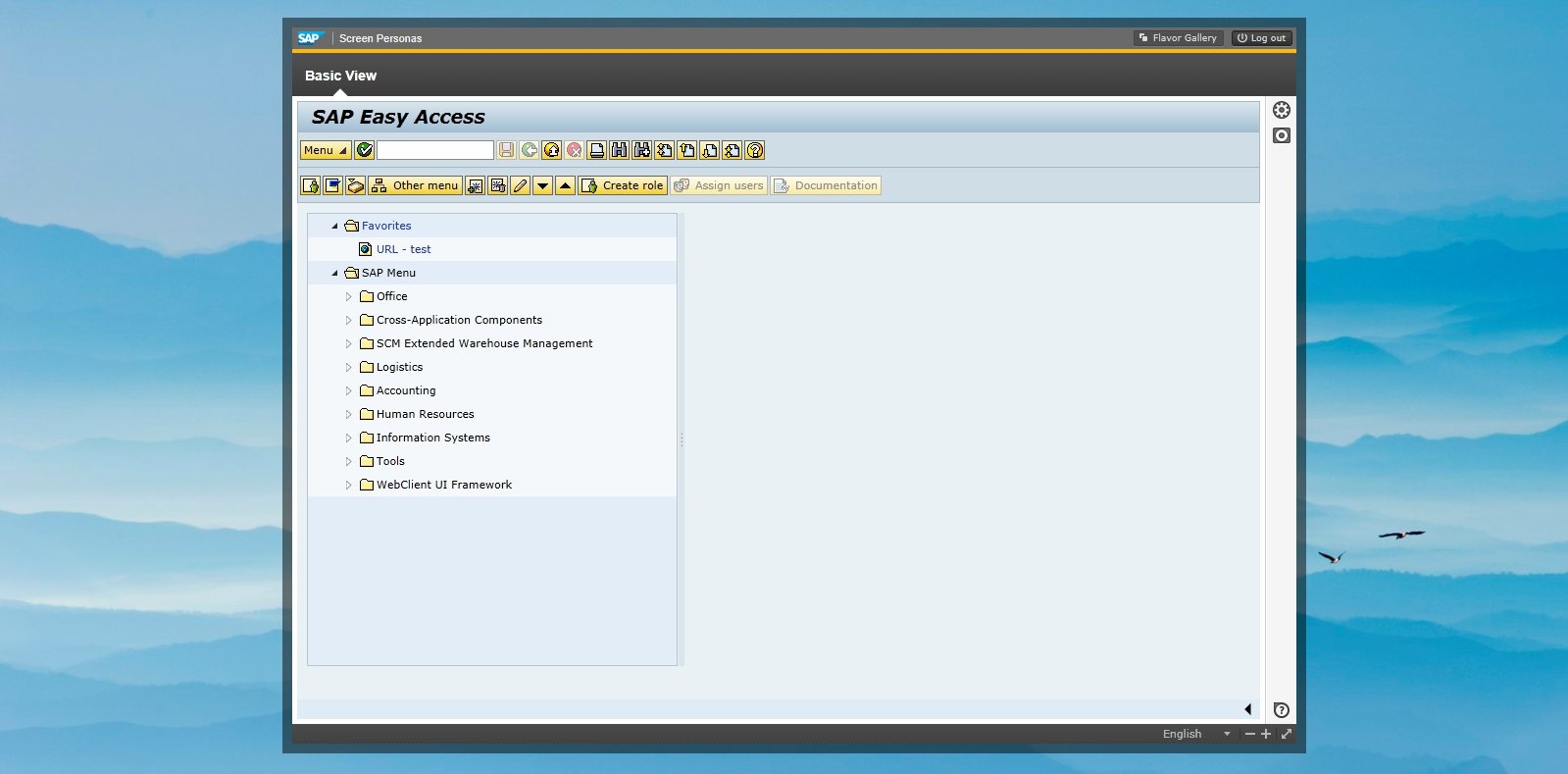
Task: Click the tree panel splitter handle
Action: tap(682, 439)
